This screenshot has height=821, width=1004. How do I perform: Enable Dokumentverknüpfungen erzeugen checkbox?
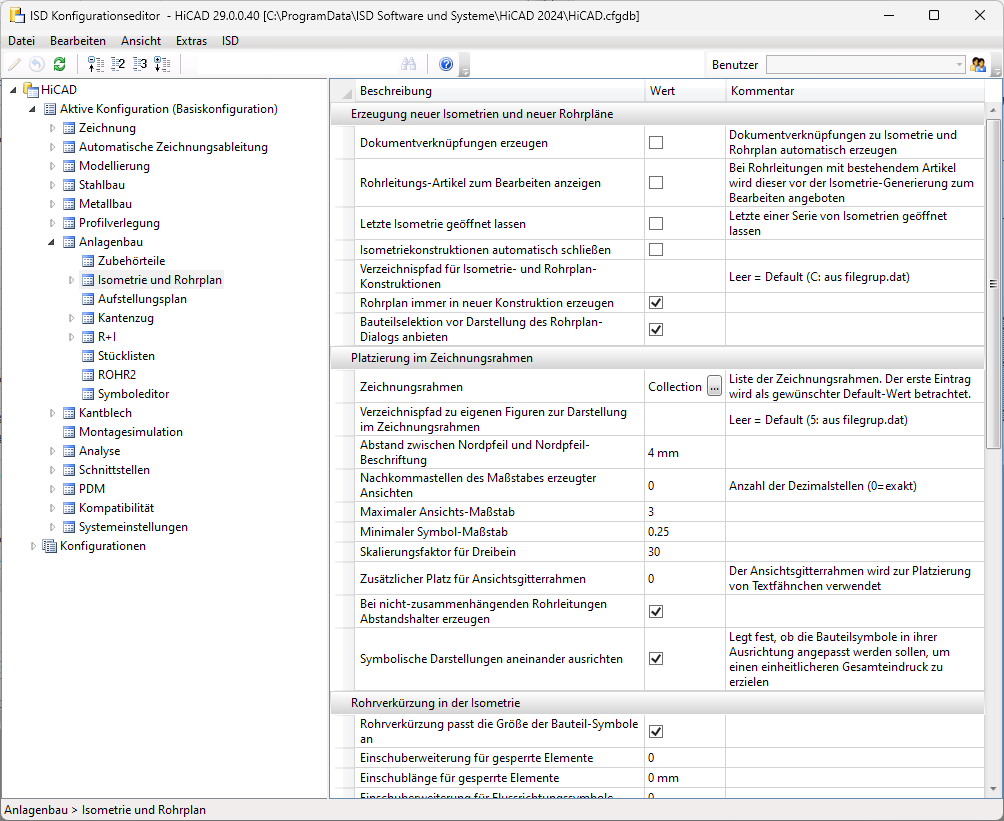(656, 142)
